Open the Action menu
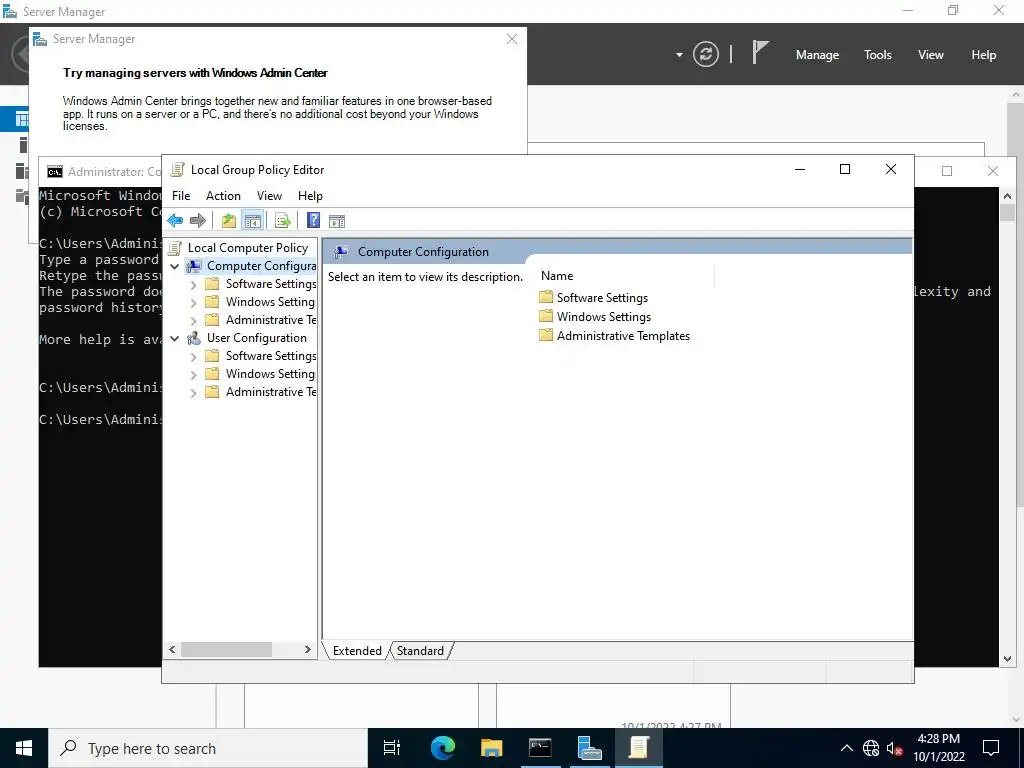This screenshot has height=768, width=1024. (x=223, y=196)
